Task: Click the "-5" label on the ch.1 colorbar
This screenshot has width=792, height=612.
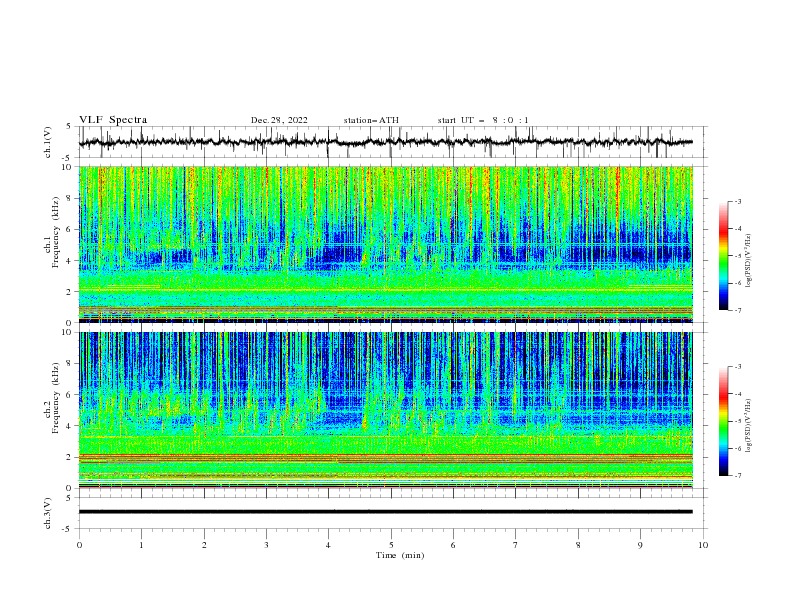Action: click(x=737, y=256)
